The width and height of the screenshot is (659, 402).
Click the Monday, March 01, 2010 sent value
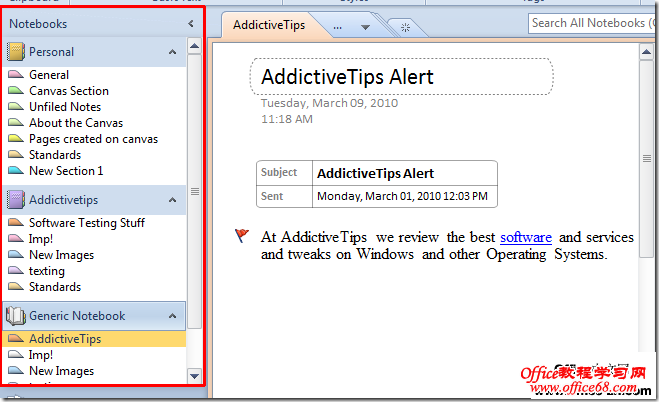click(x=402, y=196)
